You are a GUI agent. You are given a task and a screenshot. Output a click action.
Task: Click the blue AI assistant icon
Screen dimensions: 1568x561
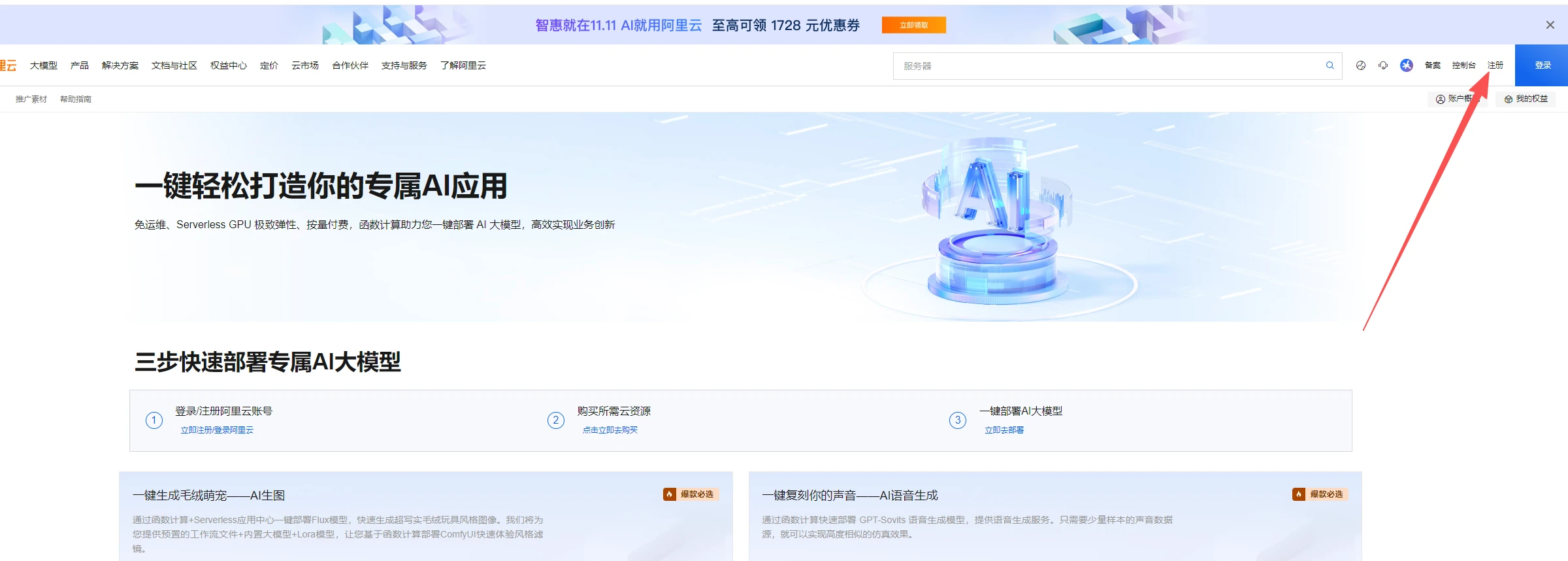pos(1407,65)
